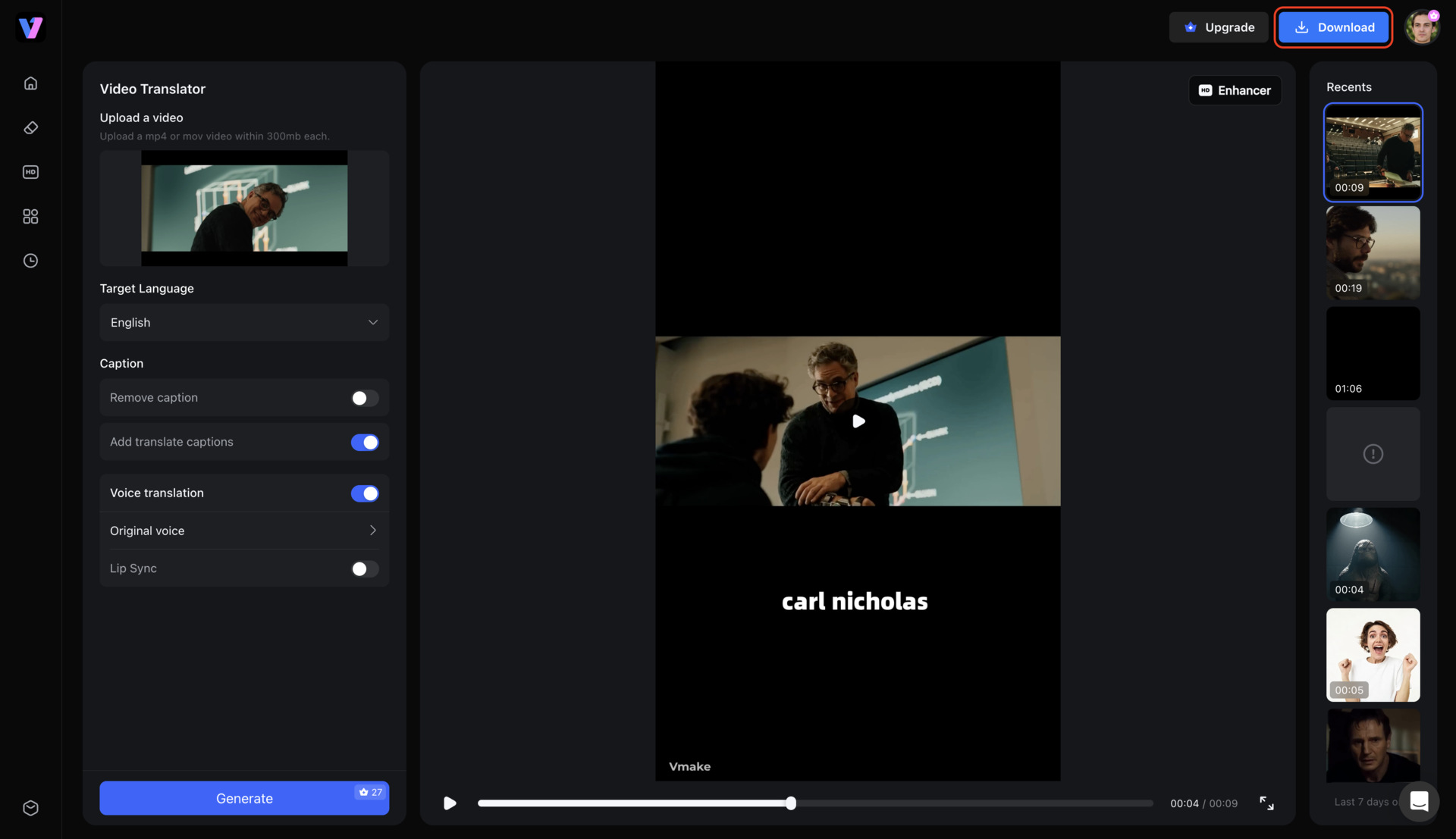Click the 'carl nicholas' caption text
The height and width of the screenshot is (839, 1456).
(x=855, y=601)
